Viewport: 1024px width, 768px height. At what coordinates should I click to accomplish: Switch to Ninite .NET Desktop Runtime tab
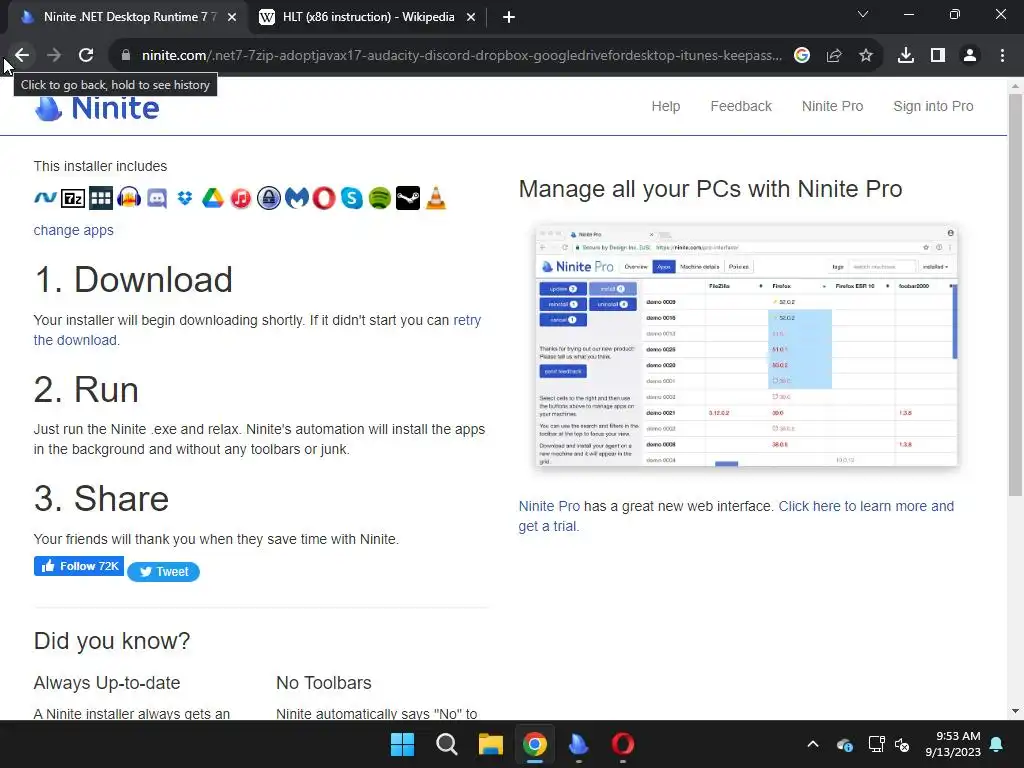[129, 17]
